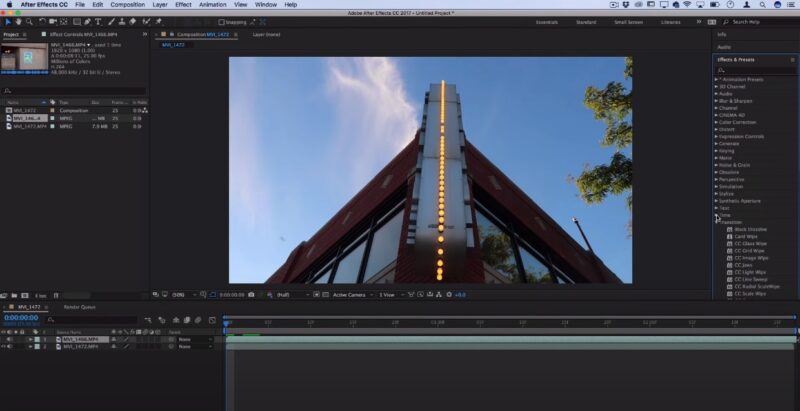Open the Half resolution dropdown
Image resolution: width=800 pixels, height=411 pixels.
pos(292,295)
